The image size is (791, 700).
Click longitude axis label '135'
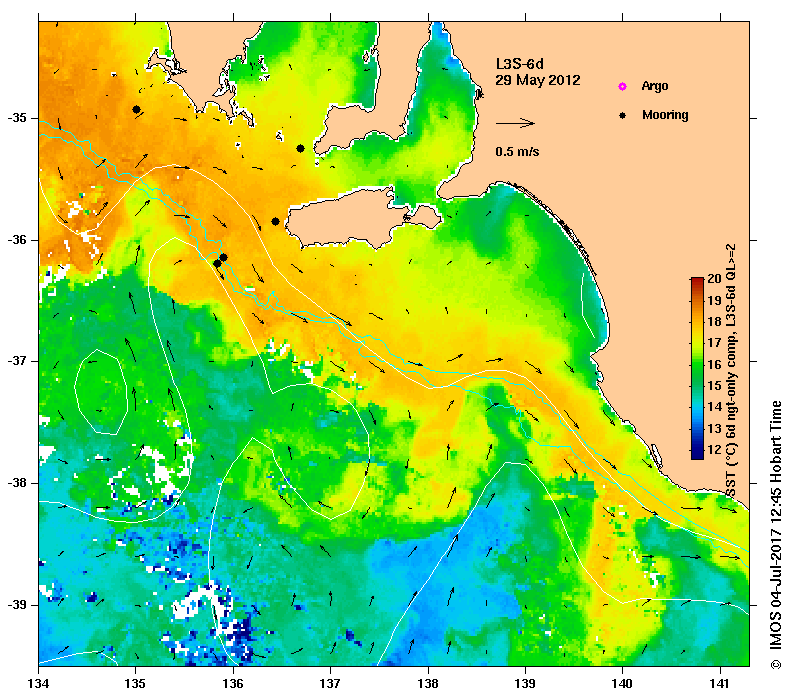(136, 684)
